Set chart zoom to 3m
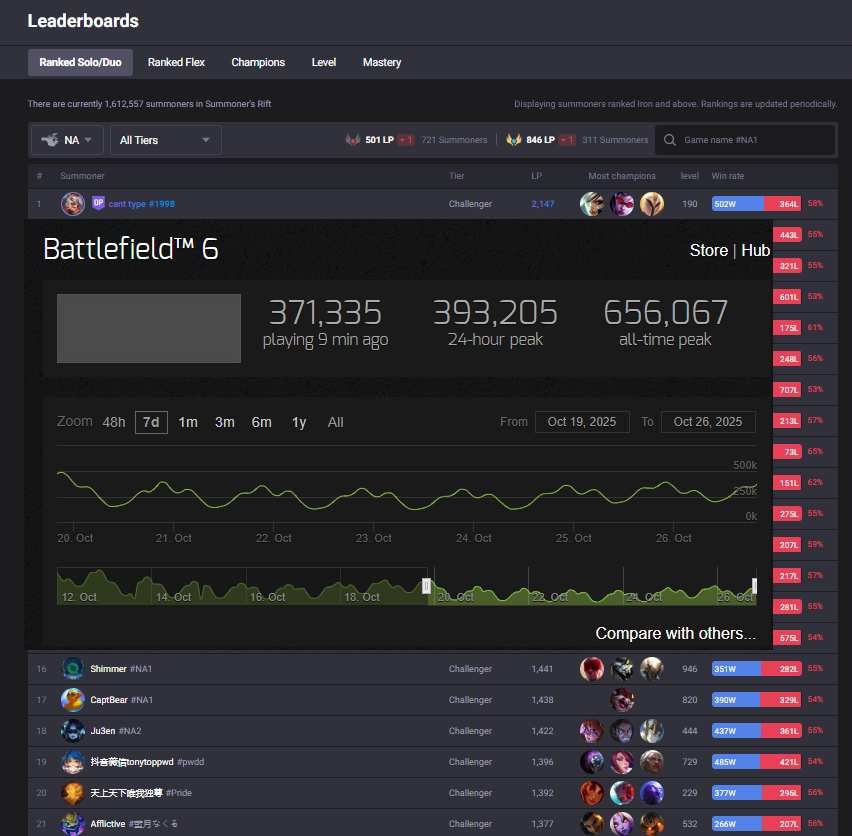The image size is (852, 836). pos(224,422)
